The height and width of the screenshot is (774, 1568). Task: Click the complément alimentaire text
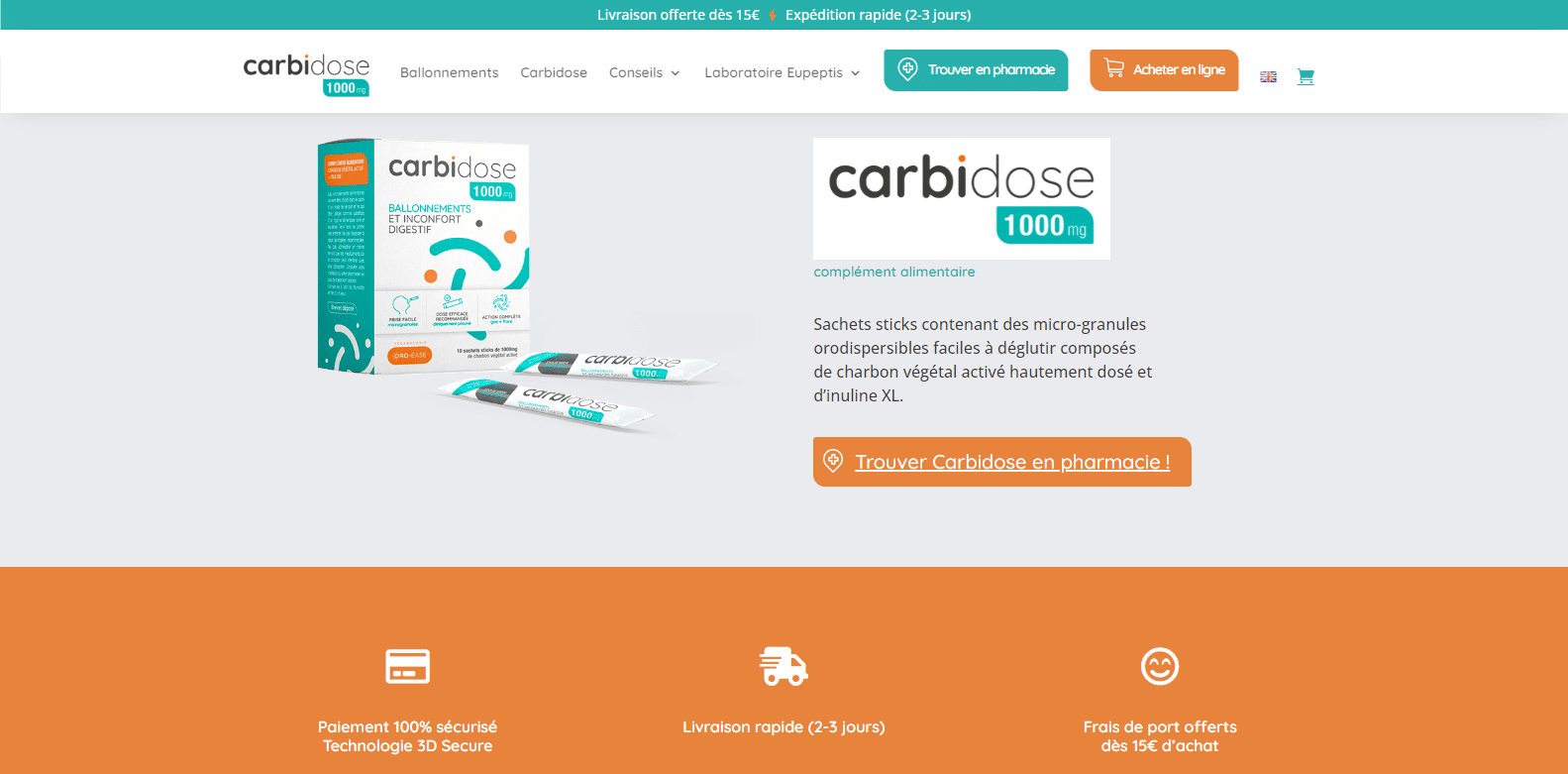pyautogui.click(x=894, y=272)
